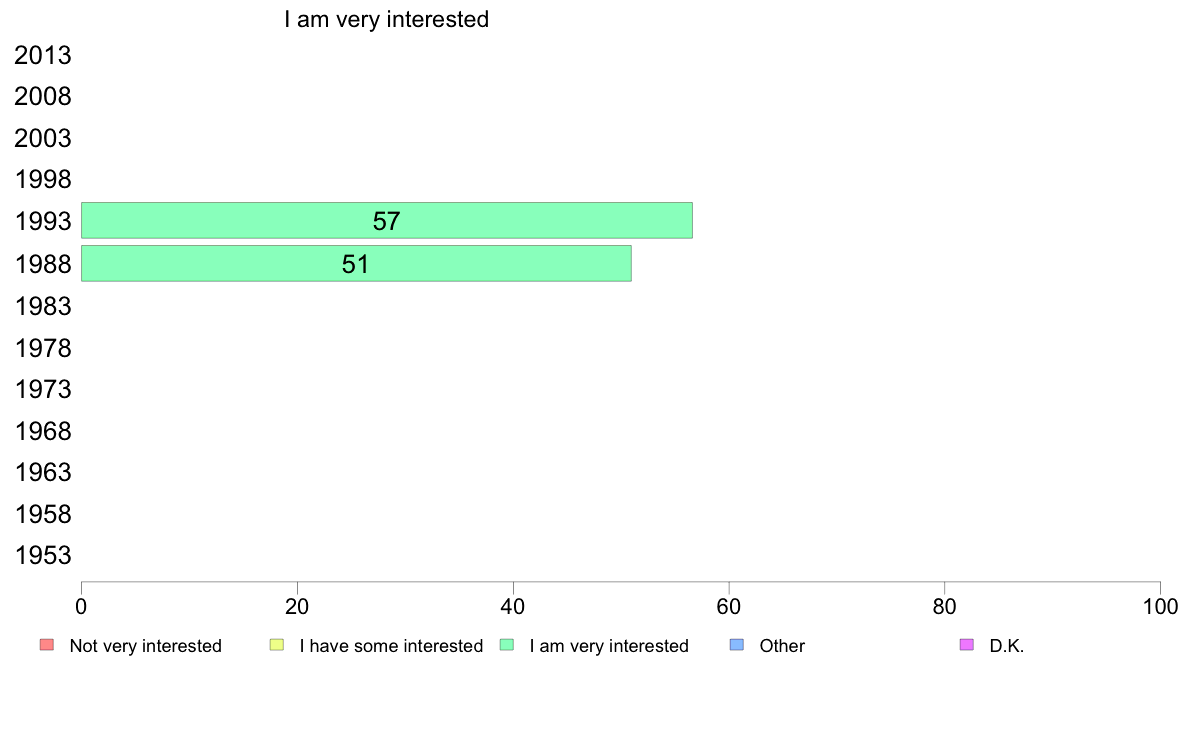Click the D.K. legend label text
Screen dimensions: 1188x736
pos(1007,646)
